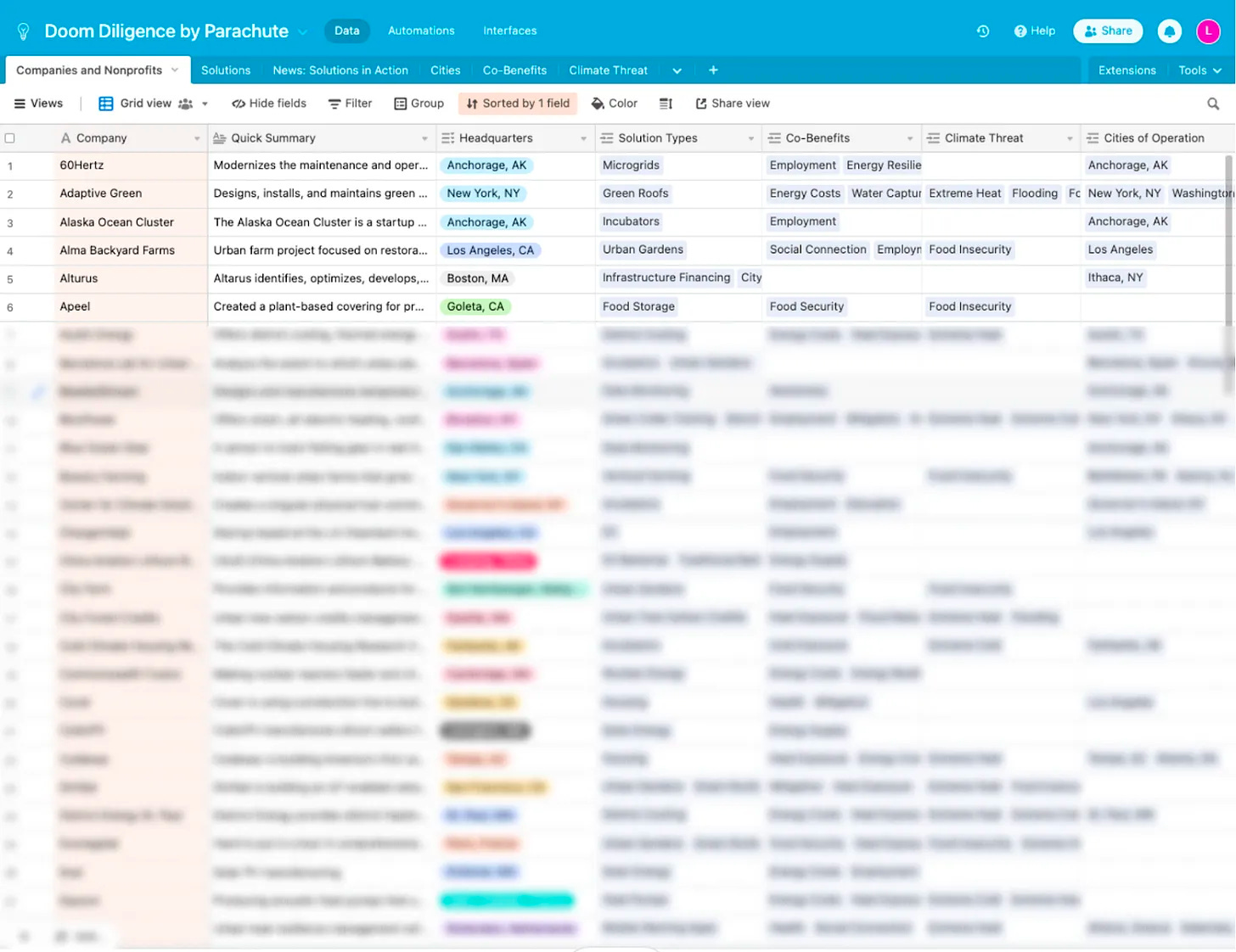The image size is (1236, 952).
Task: Open News: Solutions in Action tab
Action: (340, 70)
